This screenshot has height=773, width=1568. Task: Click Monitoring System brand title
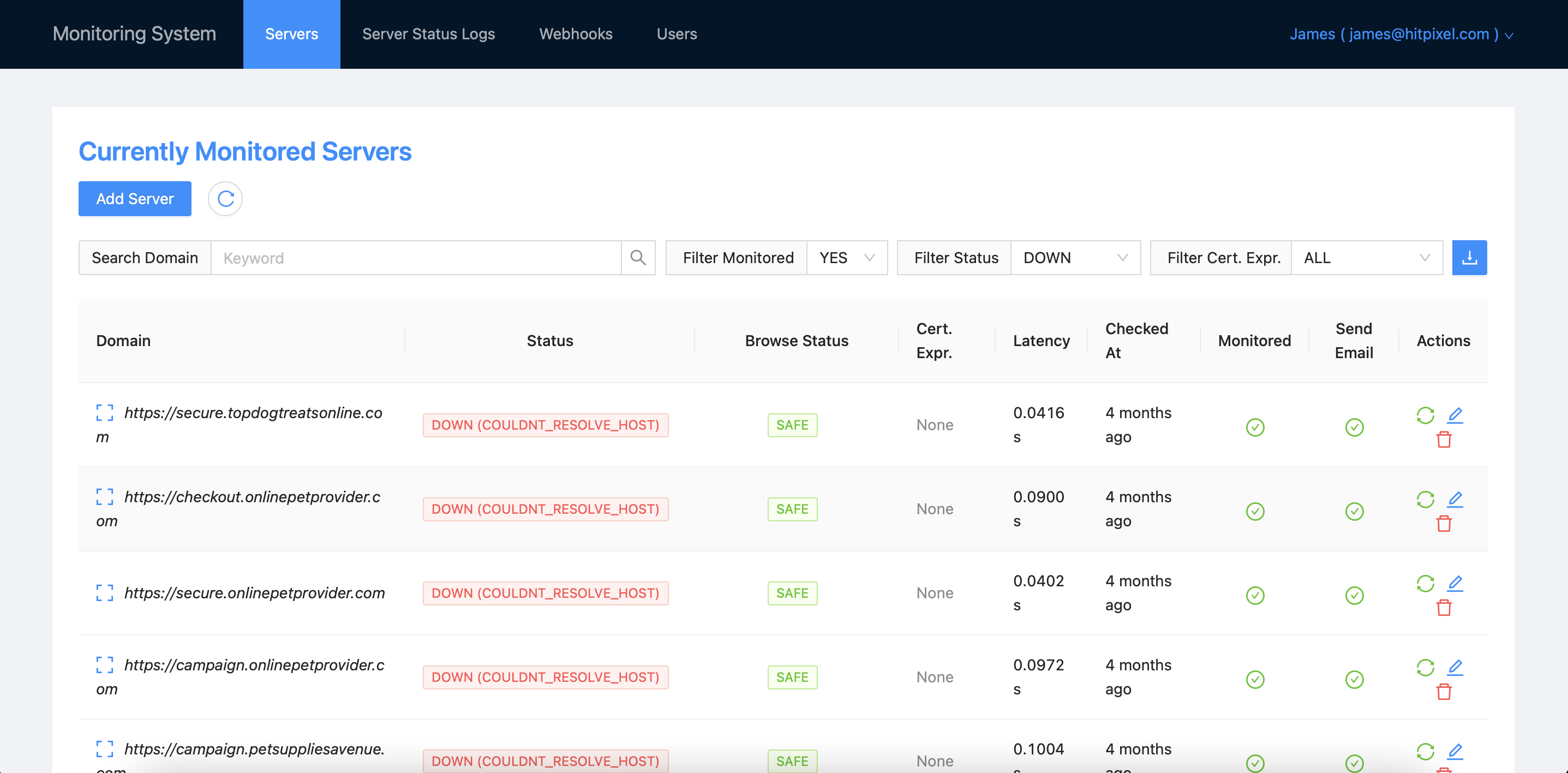tap(134, 33)
